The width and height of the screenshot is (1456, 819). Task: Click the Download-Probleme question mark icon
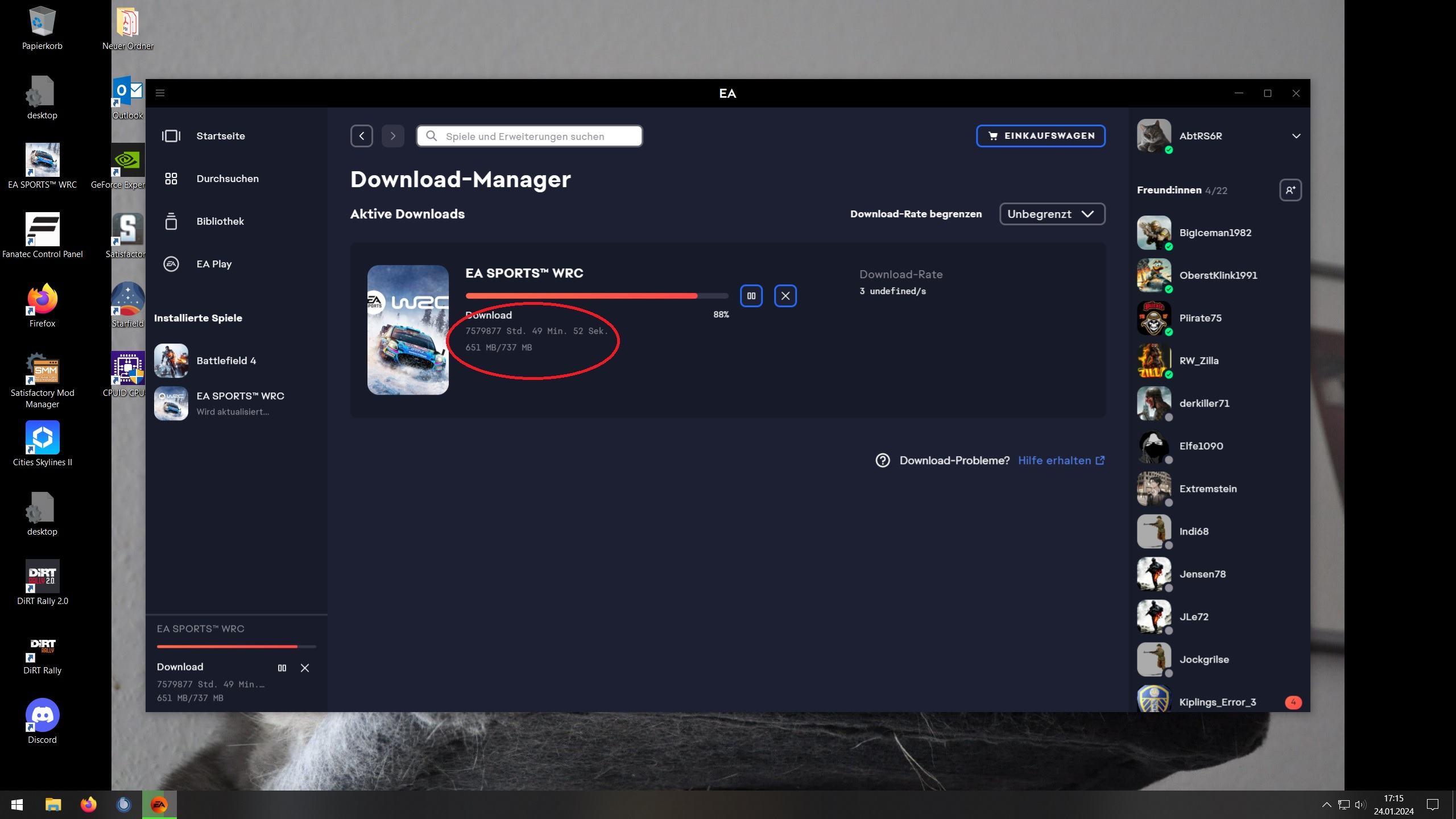(x=883, y=461)
